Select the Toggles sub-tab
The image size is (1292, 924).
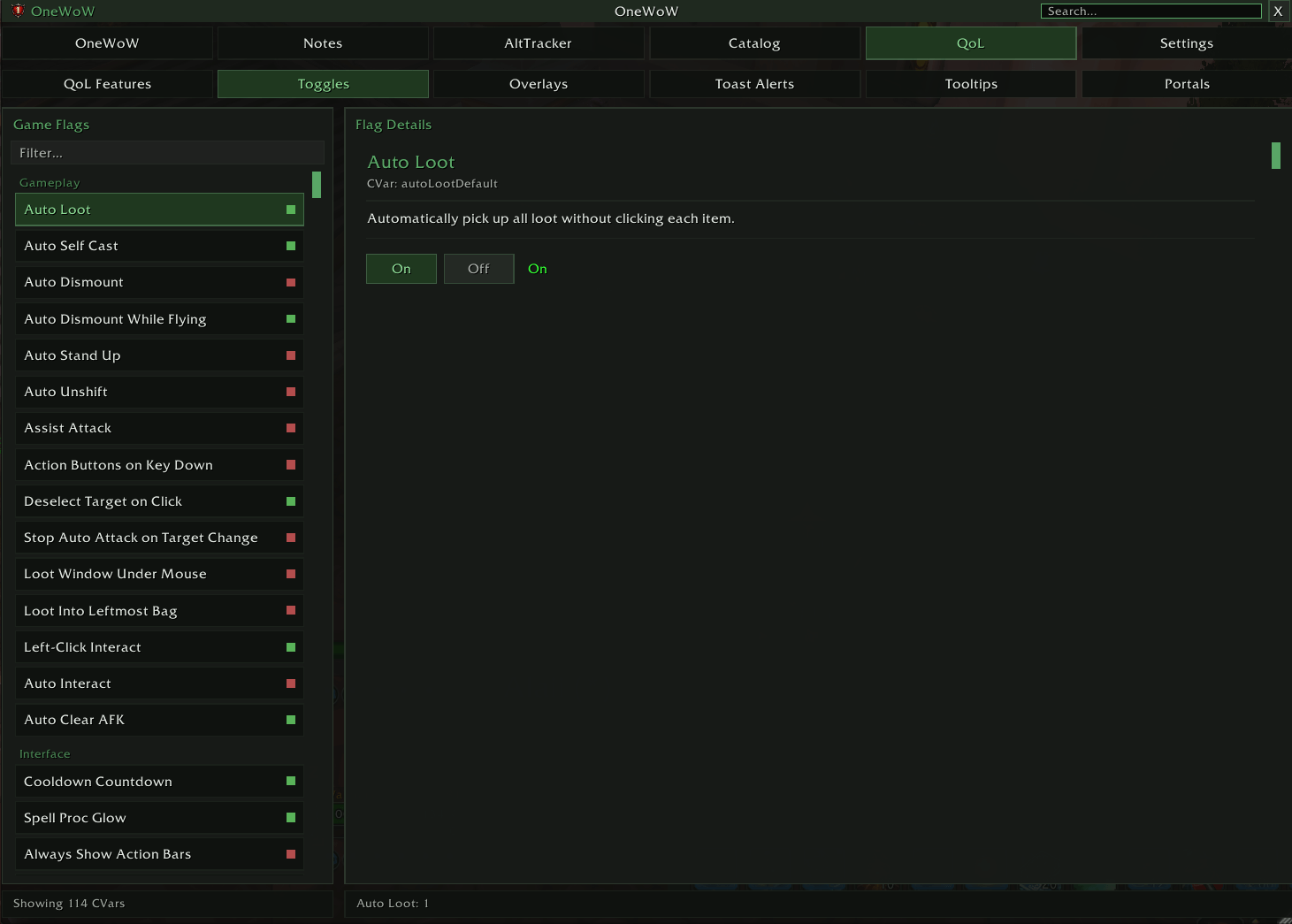coord(323,84)
